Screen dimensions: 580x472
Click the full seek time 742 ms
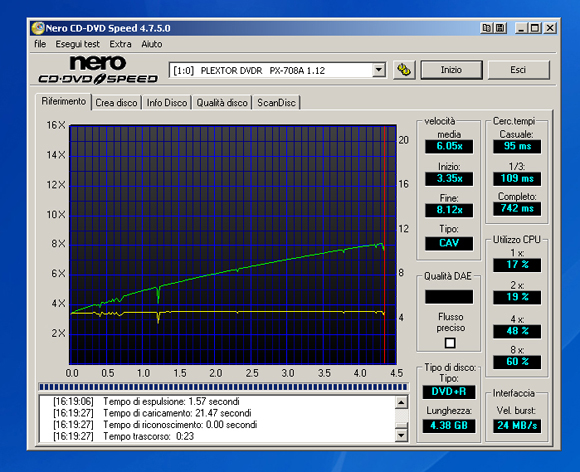coord(517,209)
